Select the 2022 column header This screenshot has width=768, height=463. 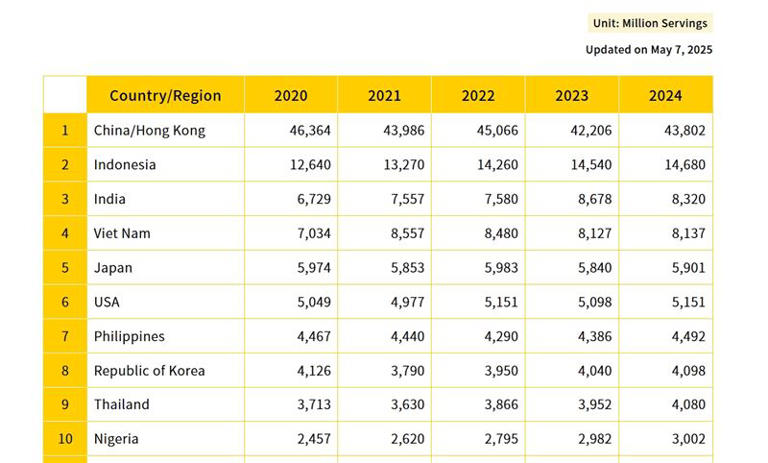pos(478,96)
